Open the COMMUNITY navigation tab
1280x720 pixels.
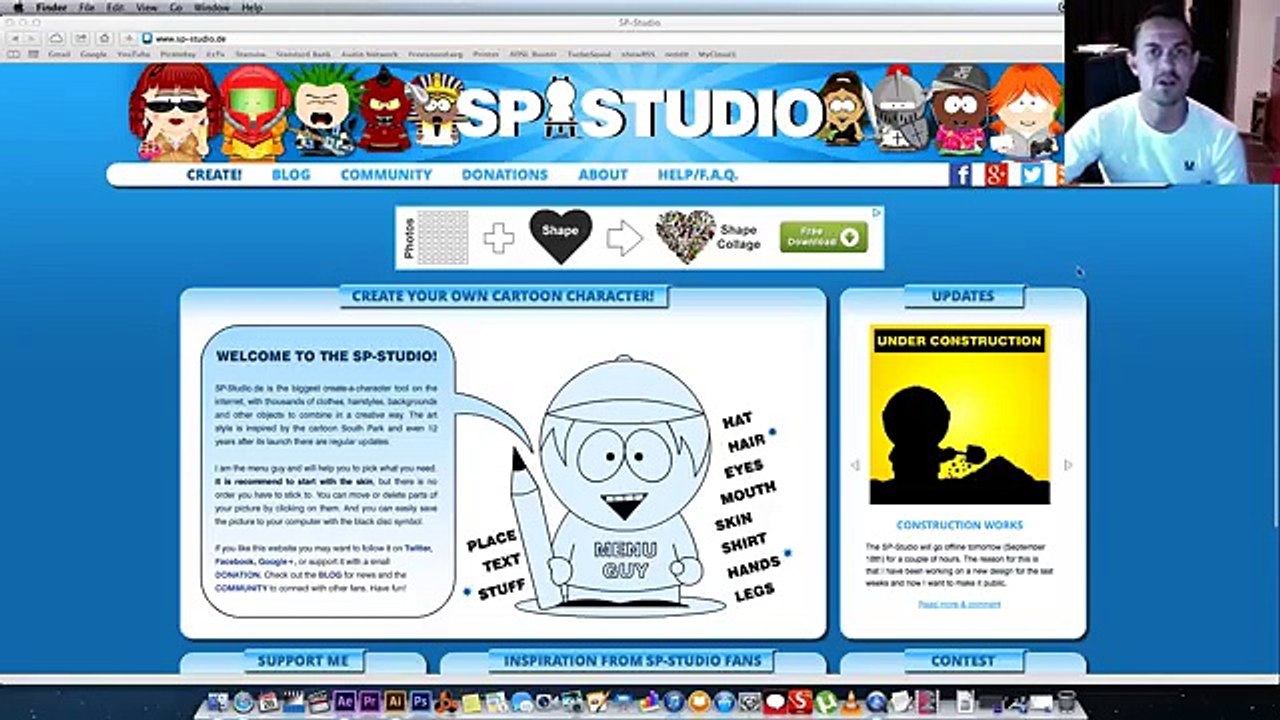pyautogui.click(x=386, y=174)
